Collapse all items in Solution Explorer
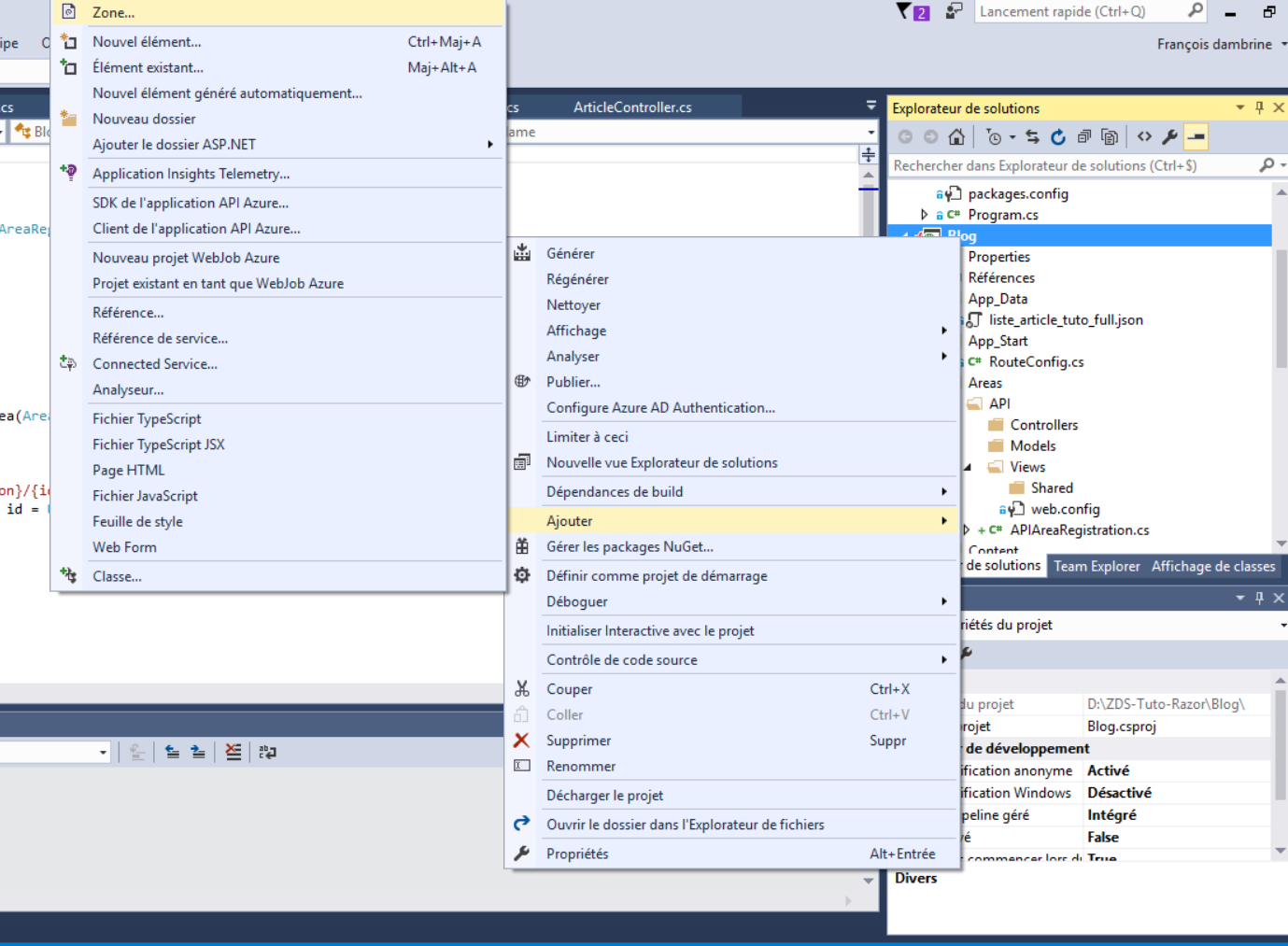Image resolution: width=1288 pixels, height=946 pixels. 1083,137
